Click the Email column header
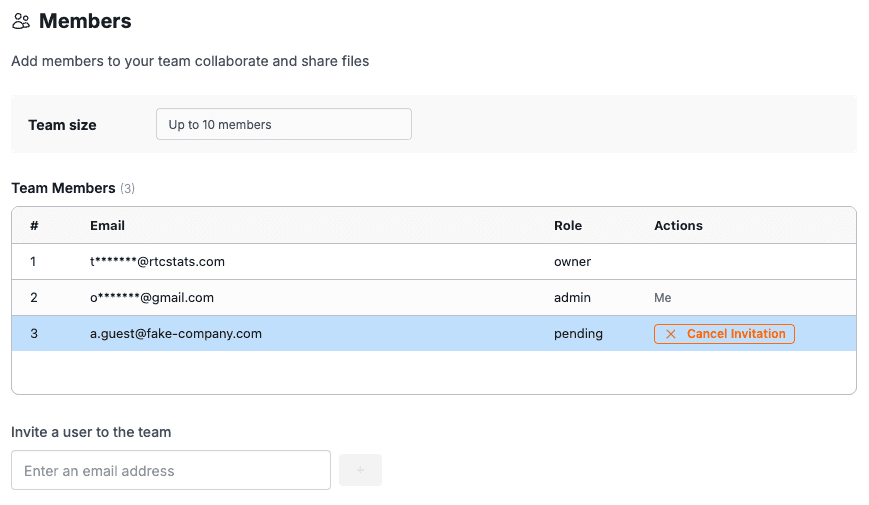Screen dimensions: 869x505 (107, 226)
